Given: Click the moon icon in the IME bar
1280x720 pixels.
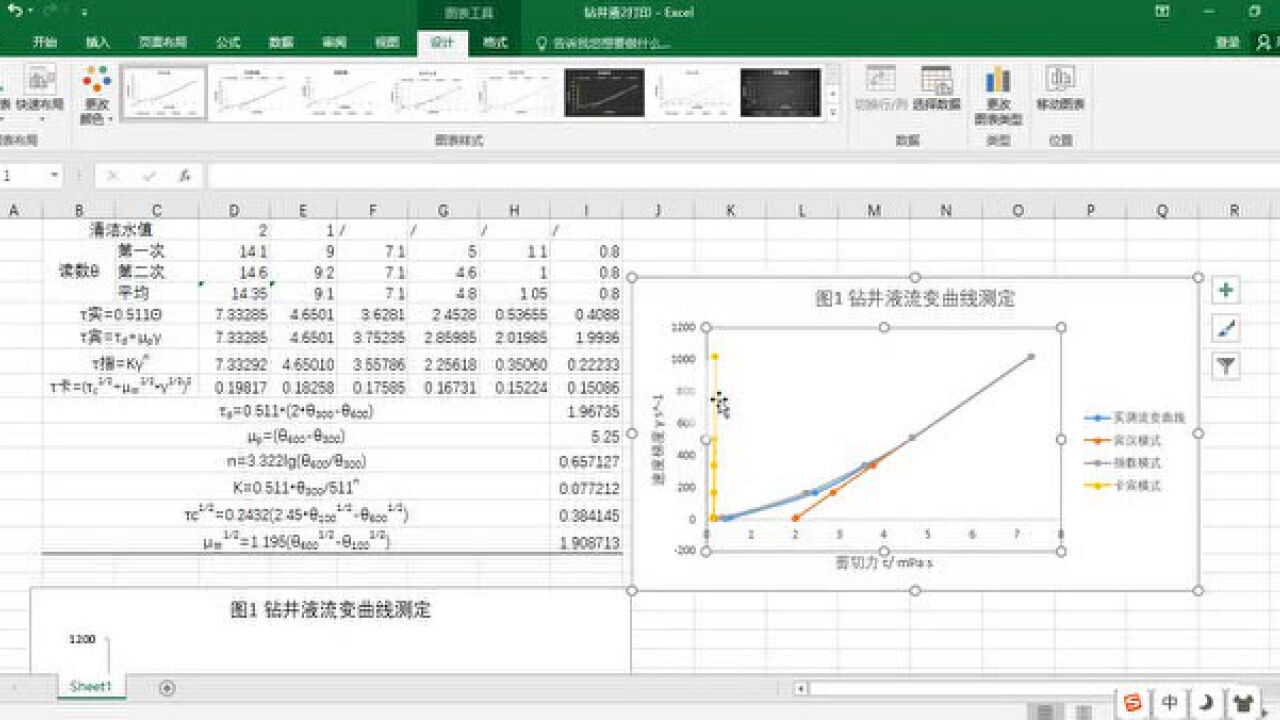Looking at the screenshot, I should coord(1206,702).
